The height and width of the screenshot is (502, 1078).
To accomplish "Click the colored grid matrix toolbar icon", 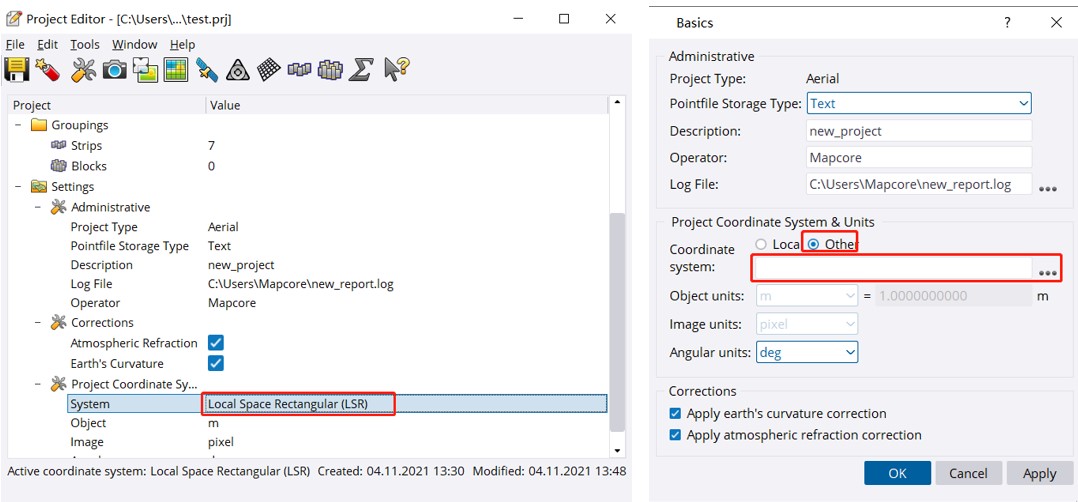I will click(176, 69).
